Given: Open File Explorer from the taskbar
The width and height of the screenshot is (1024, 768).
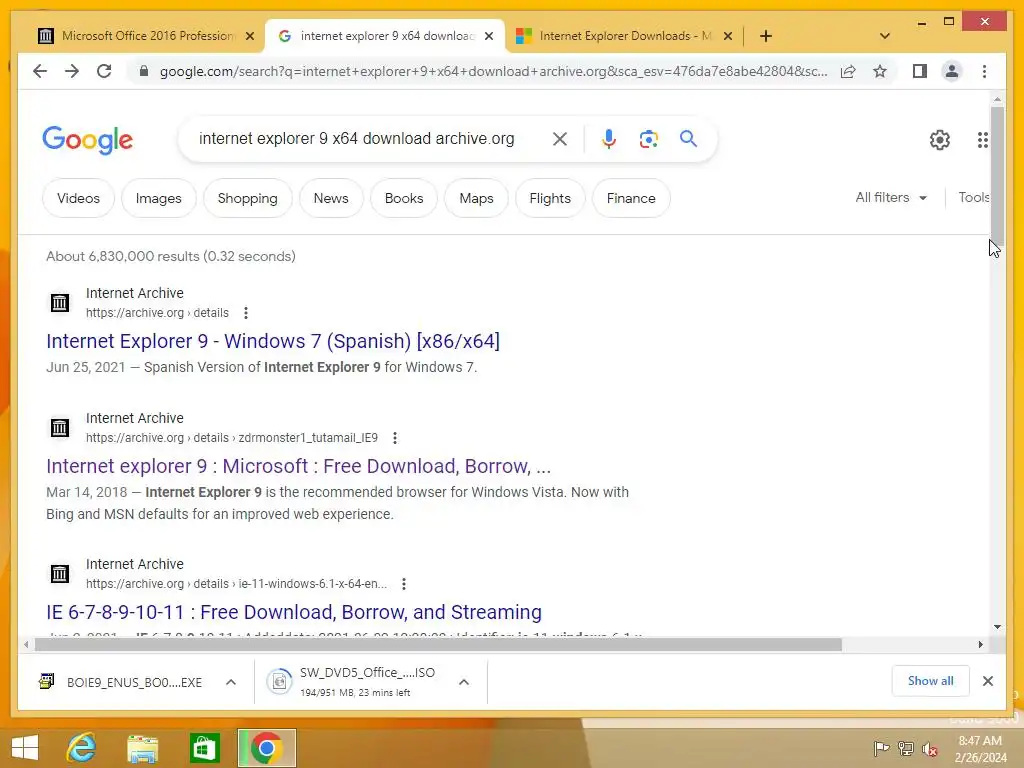Looking at the screenshot, I should pos(142,748).
